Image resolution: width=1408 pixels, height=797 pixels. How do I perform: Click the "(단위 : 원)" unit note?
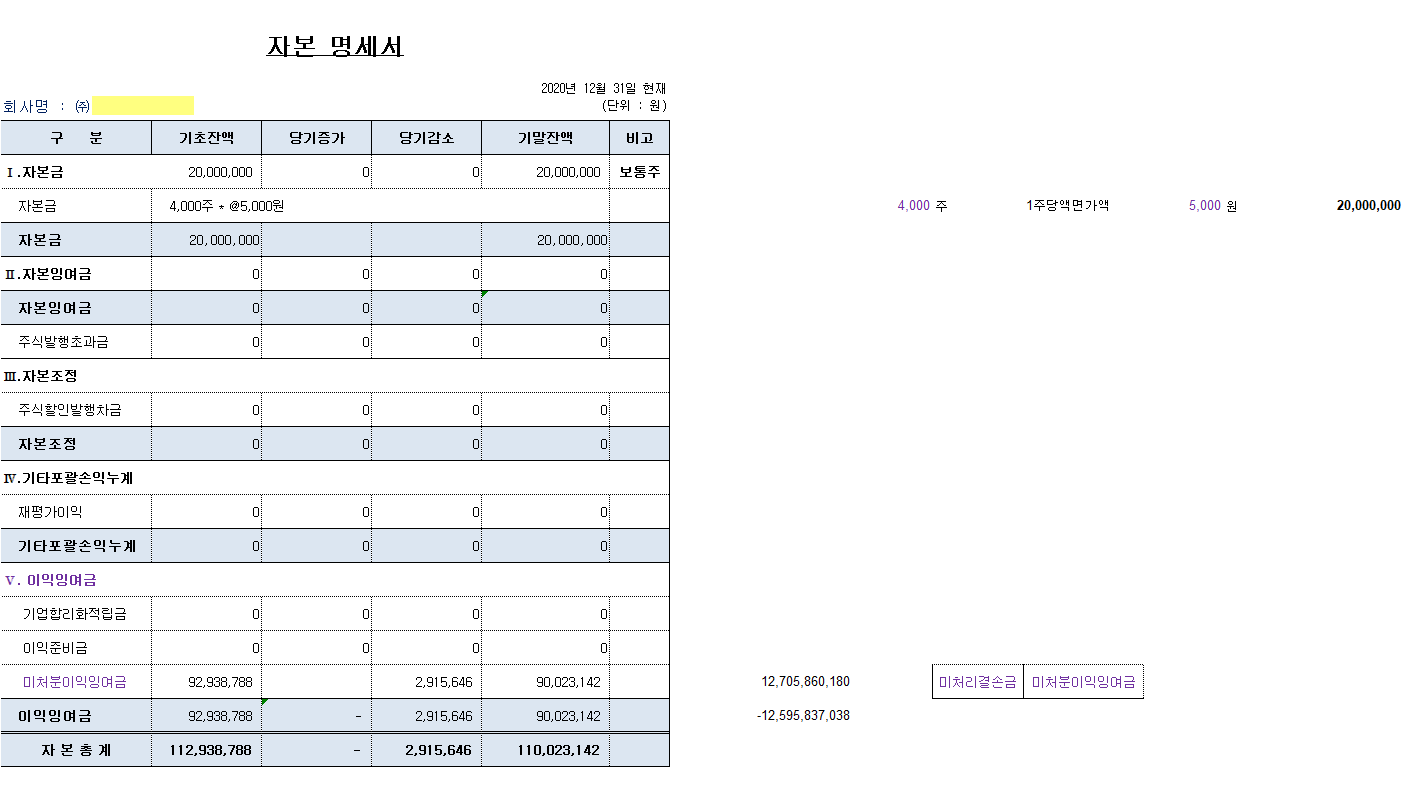pyautogui.click(x=634, y=105)
